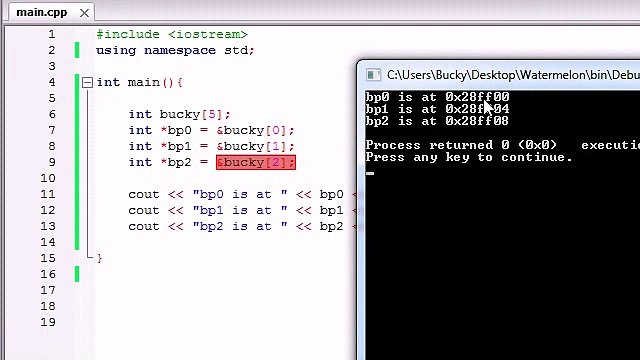Click the '#include <iostream>' line
640x360 pixels.
tap(172, 34)
